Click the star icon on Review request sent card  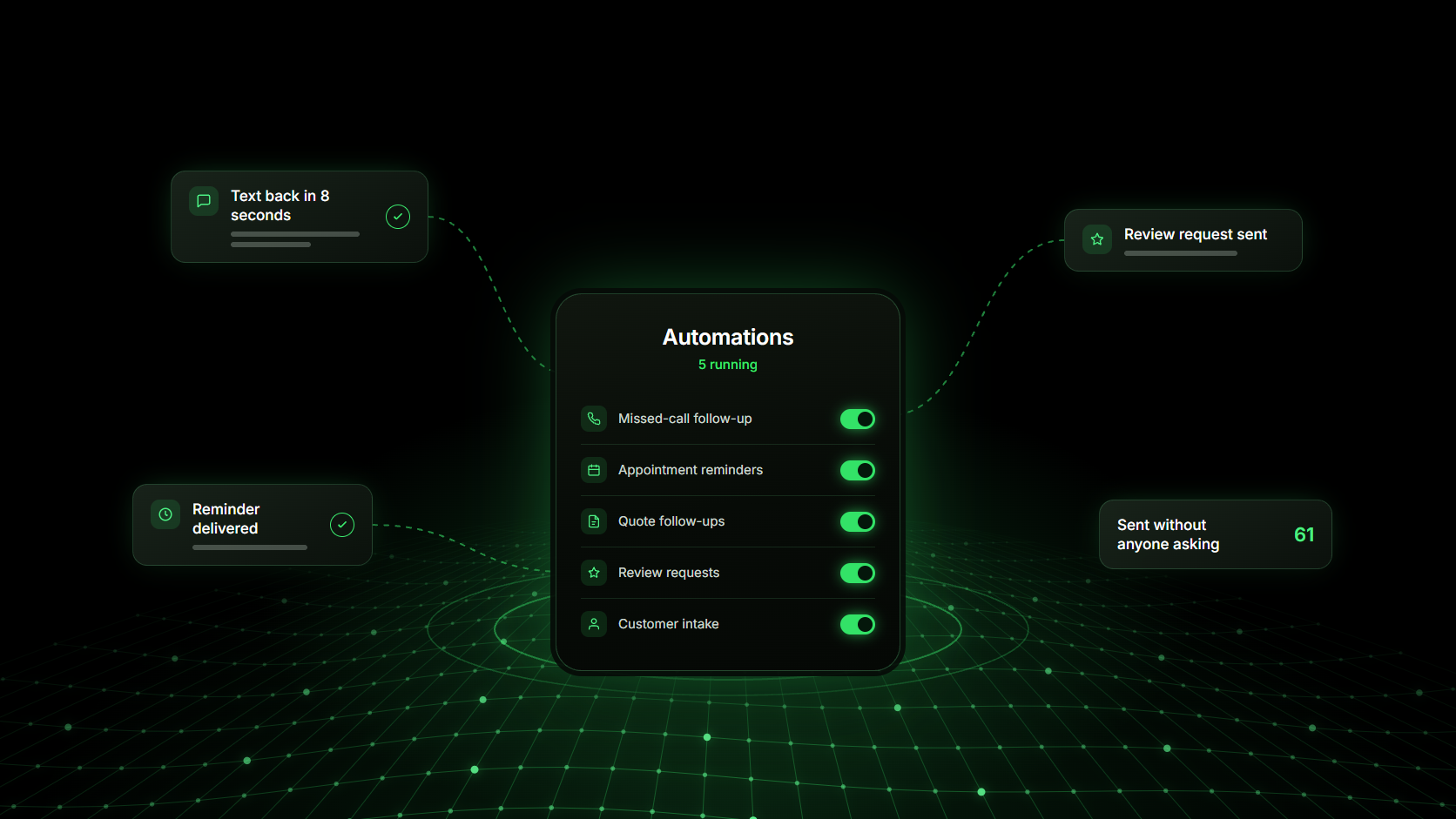[1097, 239]
